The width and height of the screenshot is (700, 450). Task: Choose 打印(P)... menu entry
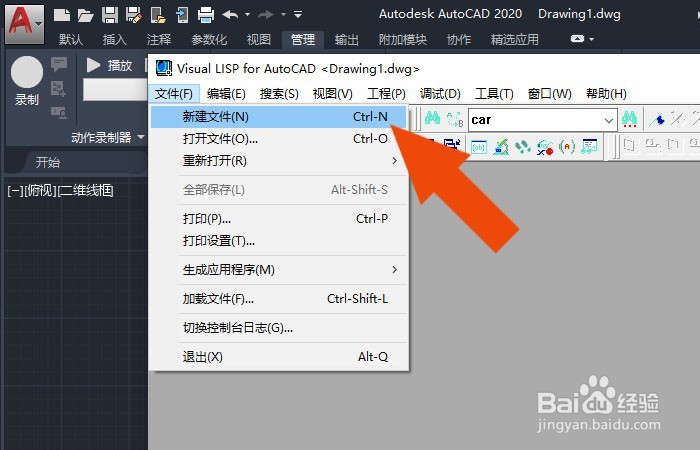[279, 219]
